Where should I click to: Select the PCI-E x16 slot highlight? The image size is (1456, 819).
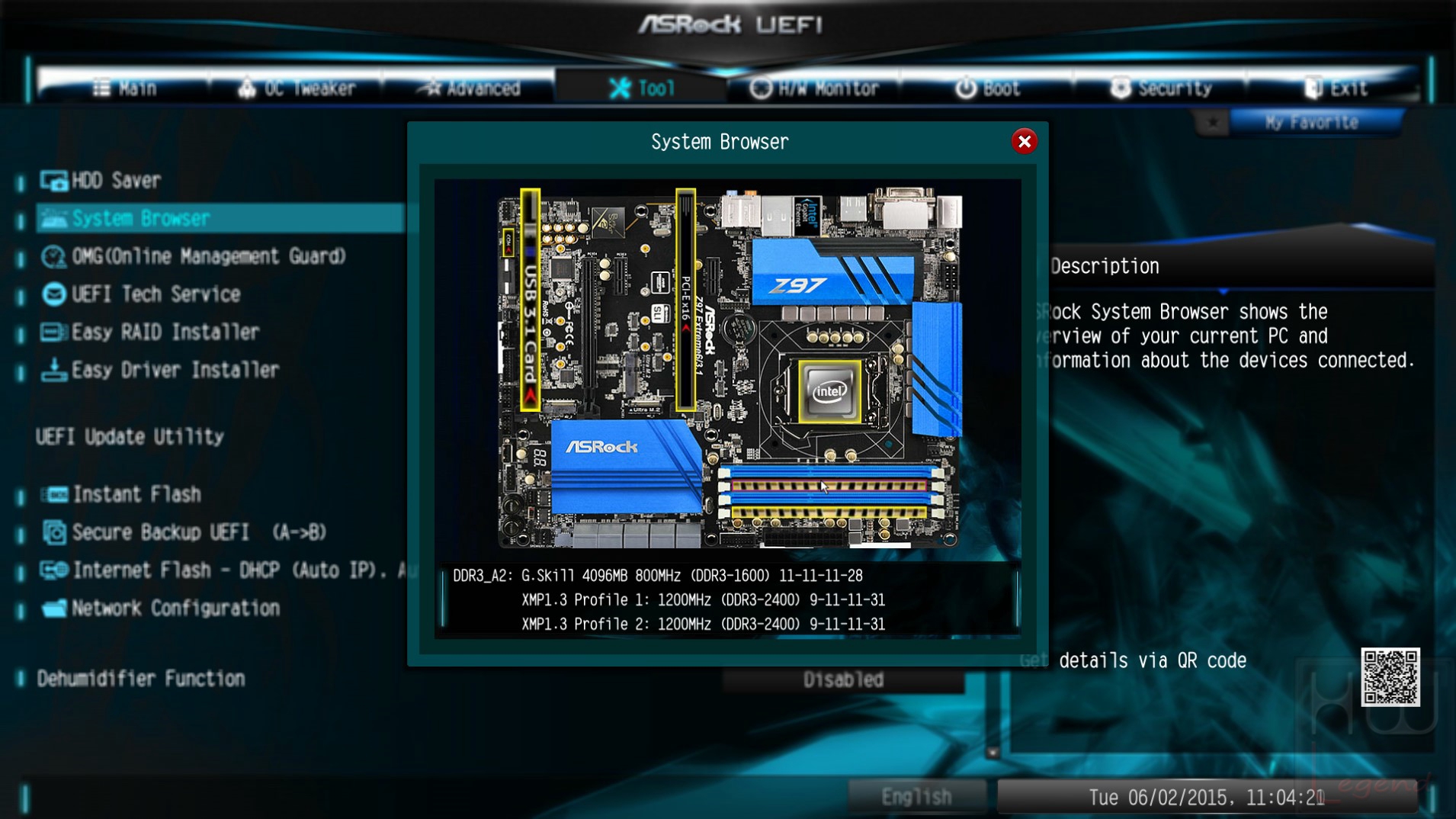685,300
